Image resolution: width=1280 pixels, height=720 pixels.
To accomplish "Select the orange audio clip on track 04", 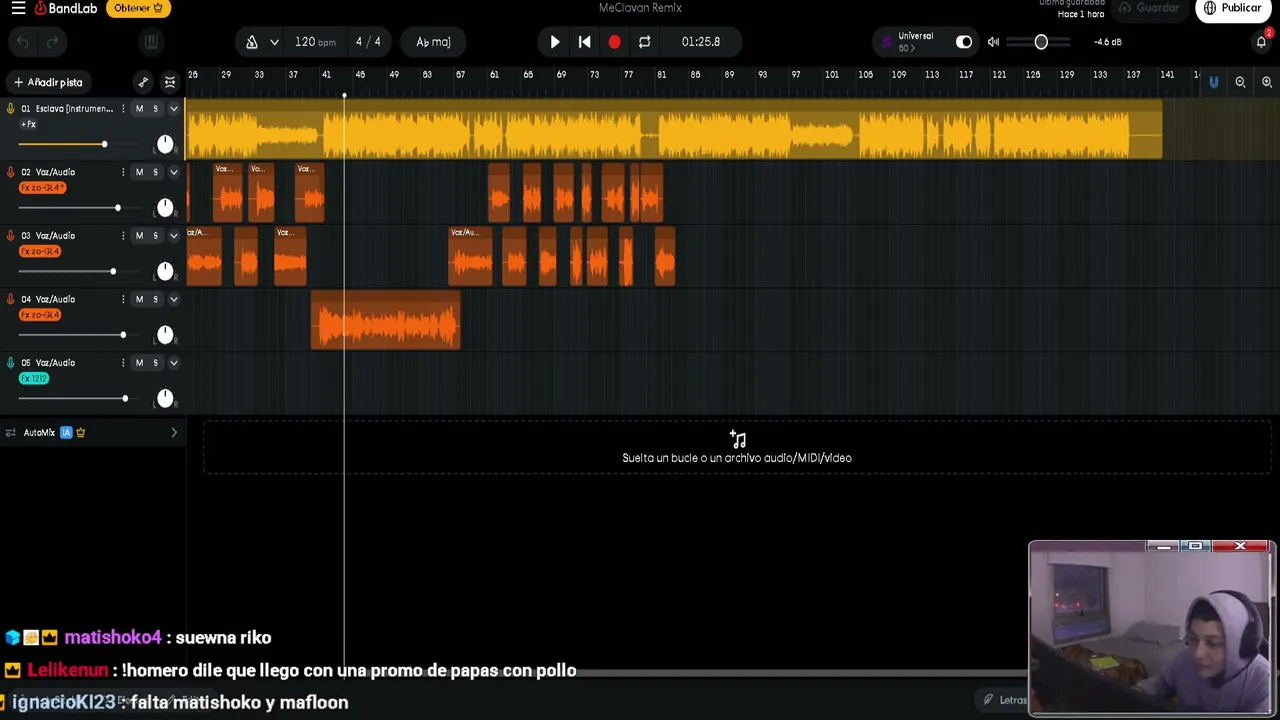I will pos(386,320).
